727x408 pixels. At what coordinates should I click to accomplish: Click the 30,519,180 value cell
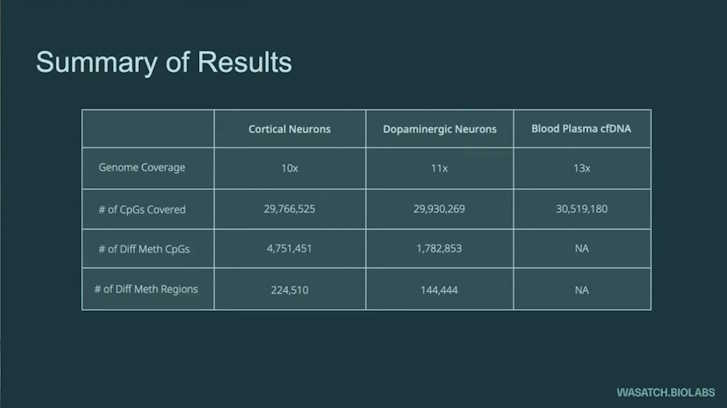coord(582,209)
